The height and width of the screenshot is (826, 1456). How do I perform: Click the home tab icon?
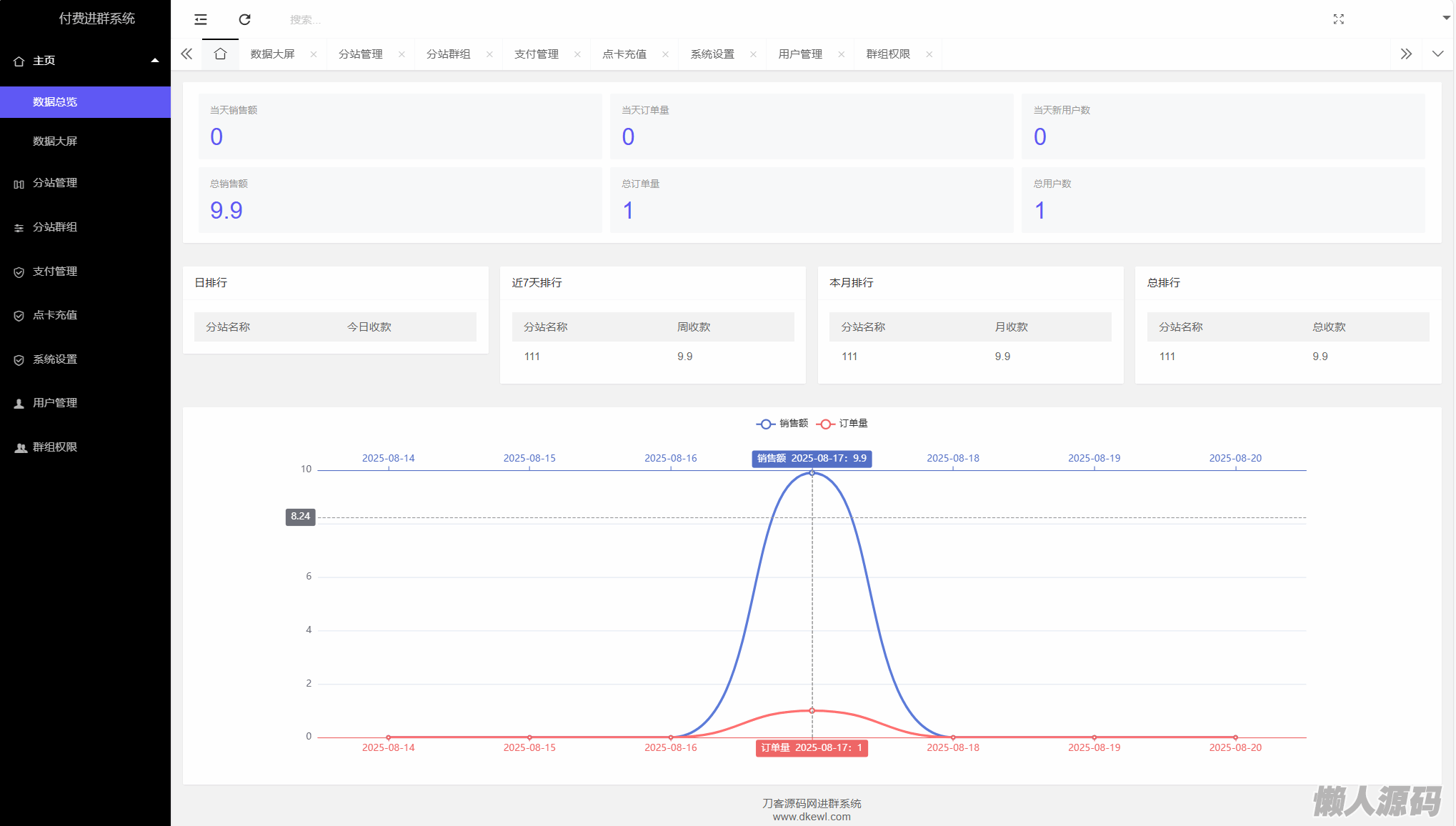point(220,54)
